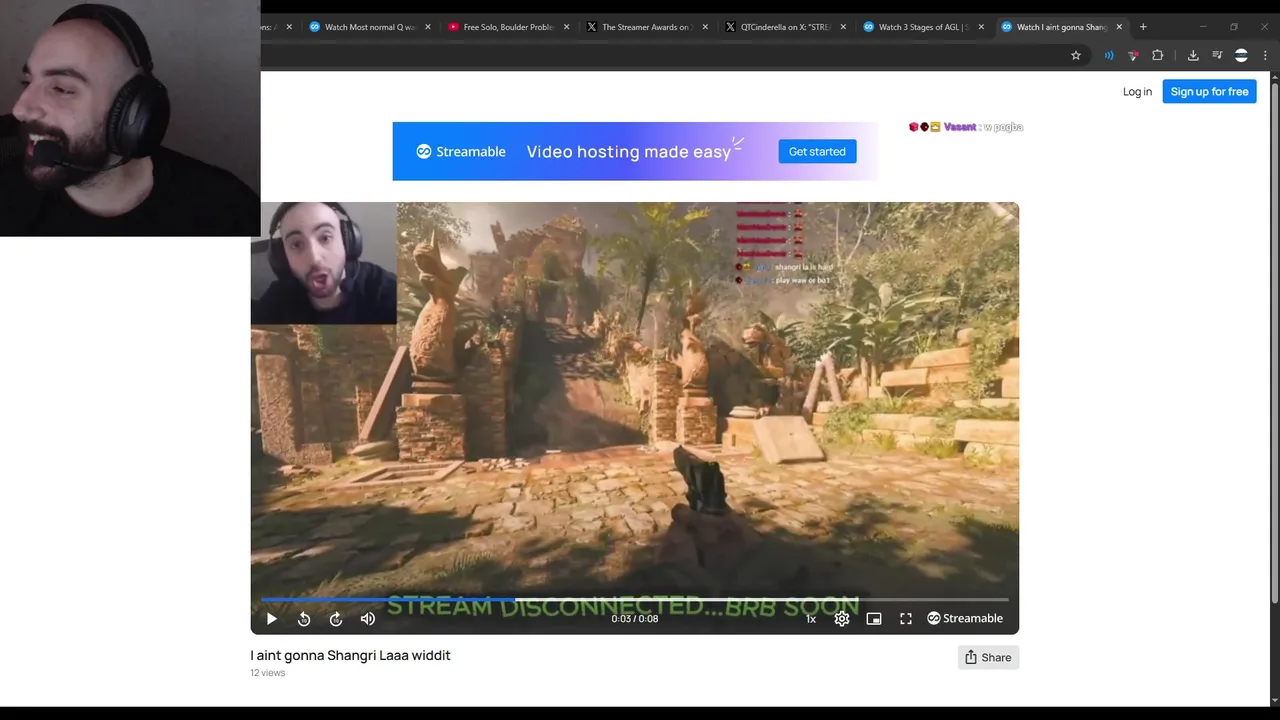Screen dimensions: 1280x720
Task: Click the video title I aint gonna Shangri Laaa widdit
Action: tap(350, 656)
